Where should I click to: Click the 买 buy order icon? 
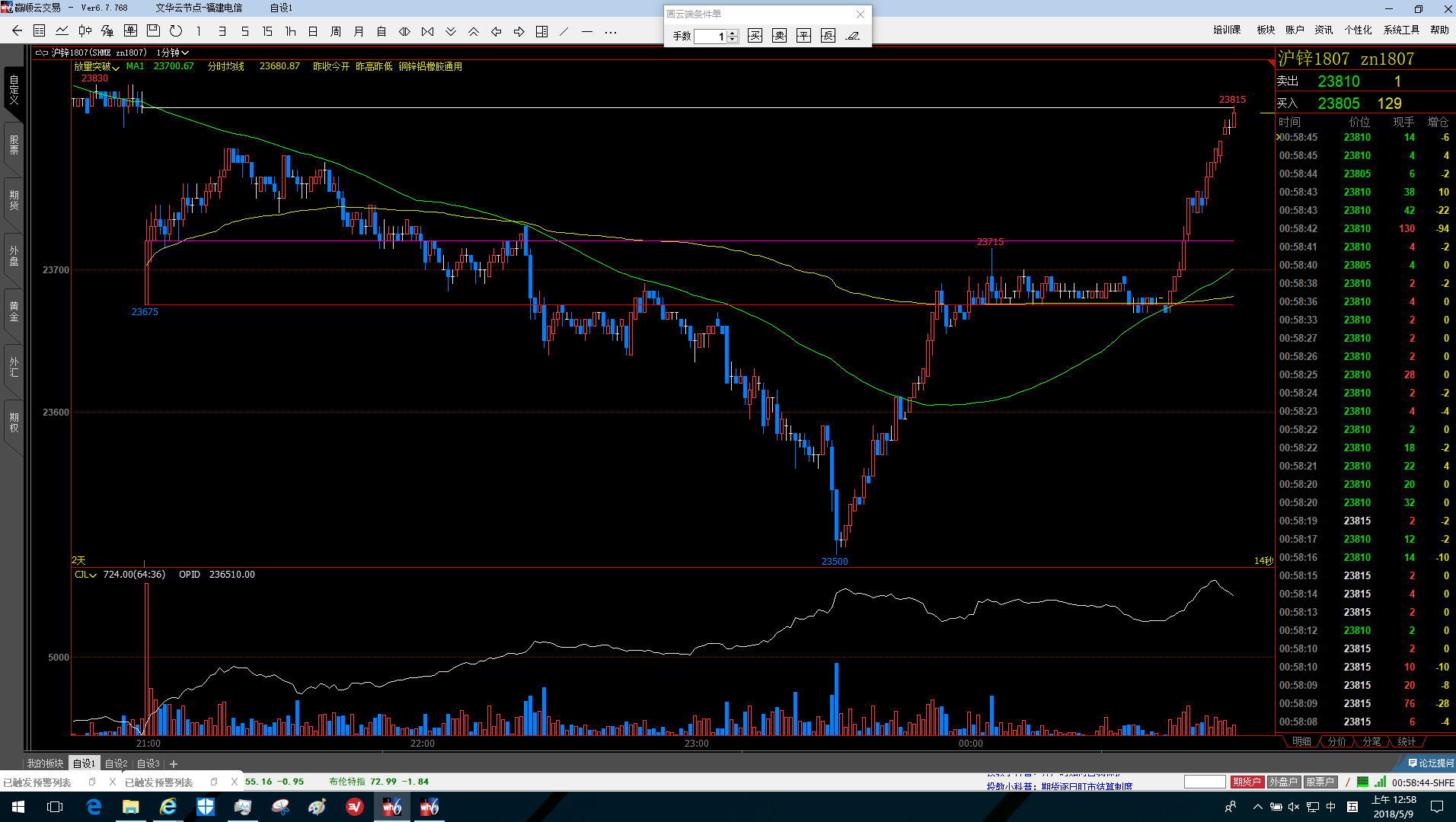(755, 36)
